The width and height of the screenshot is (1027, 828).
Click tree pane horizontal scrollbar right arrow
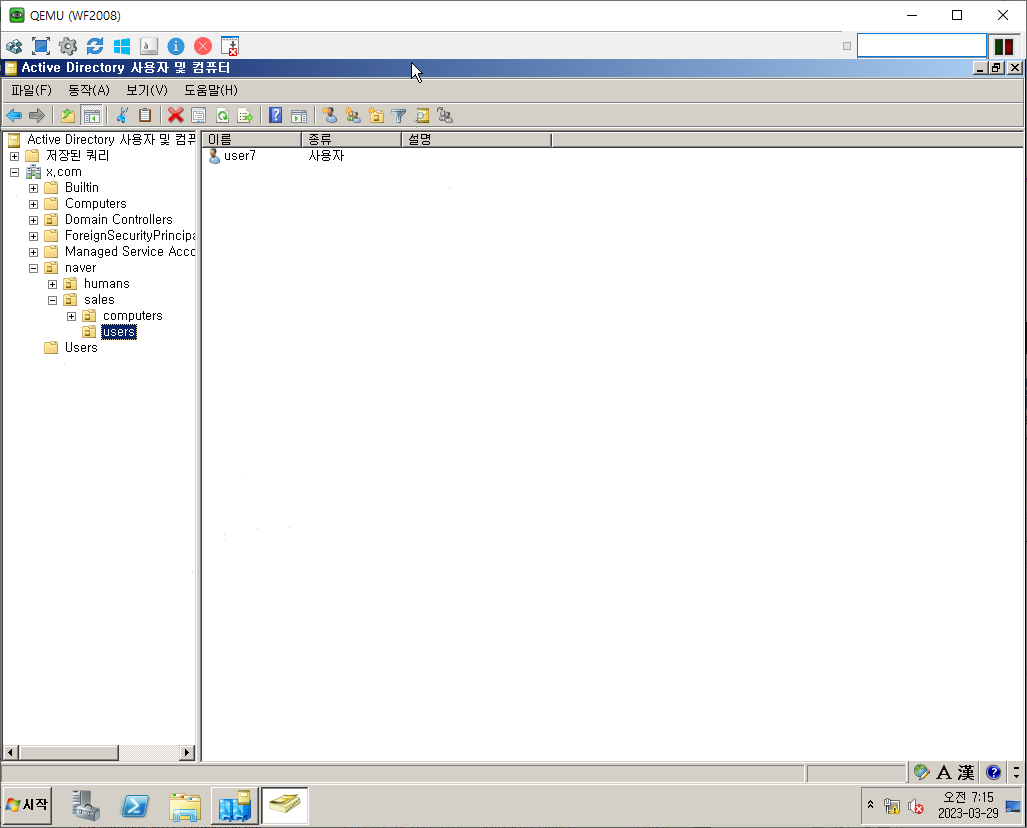tap(187, 753)
